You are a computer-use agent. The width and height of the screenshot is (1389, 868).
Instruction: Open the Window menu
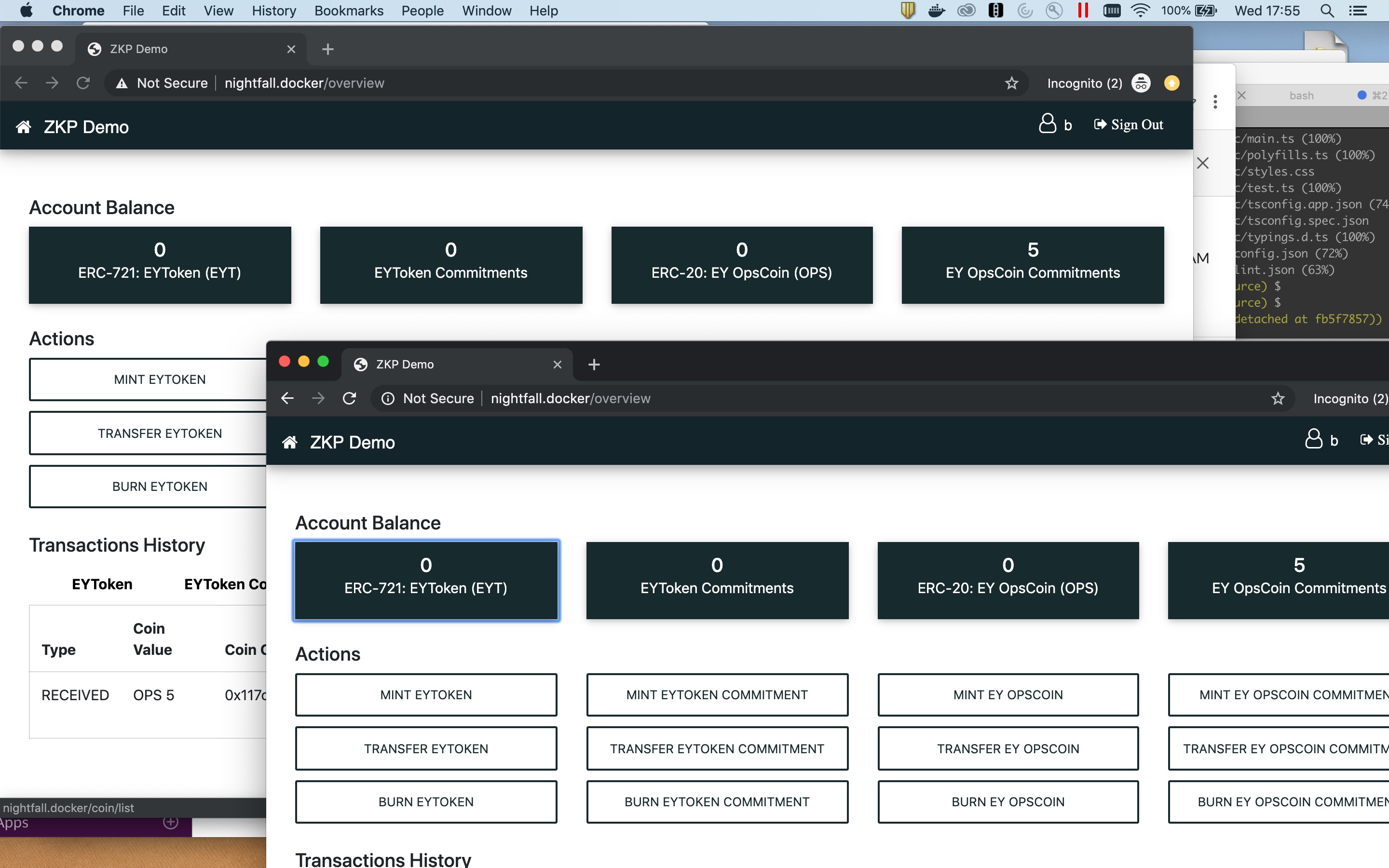[487, 10]
